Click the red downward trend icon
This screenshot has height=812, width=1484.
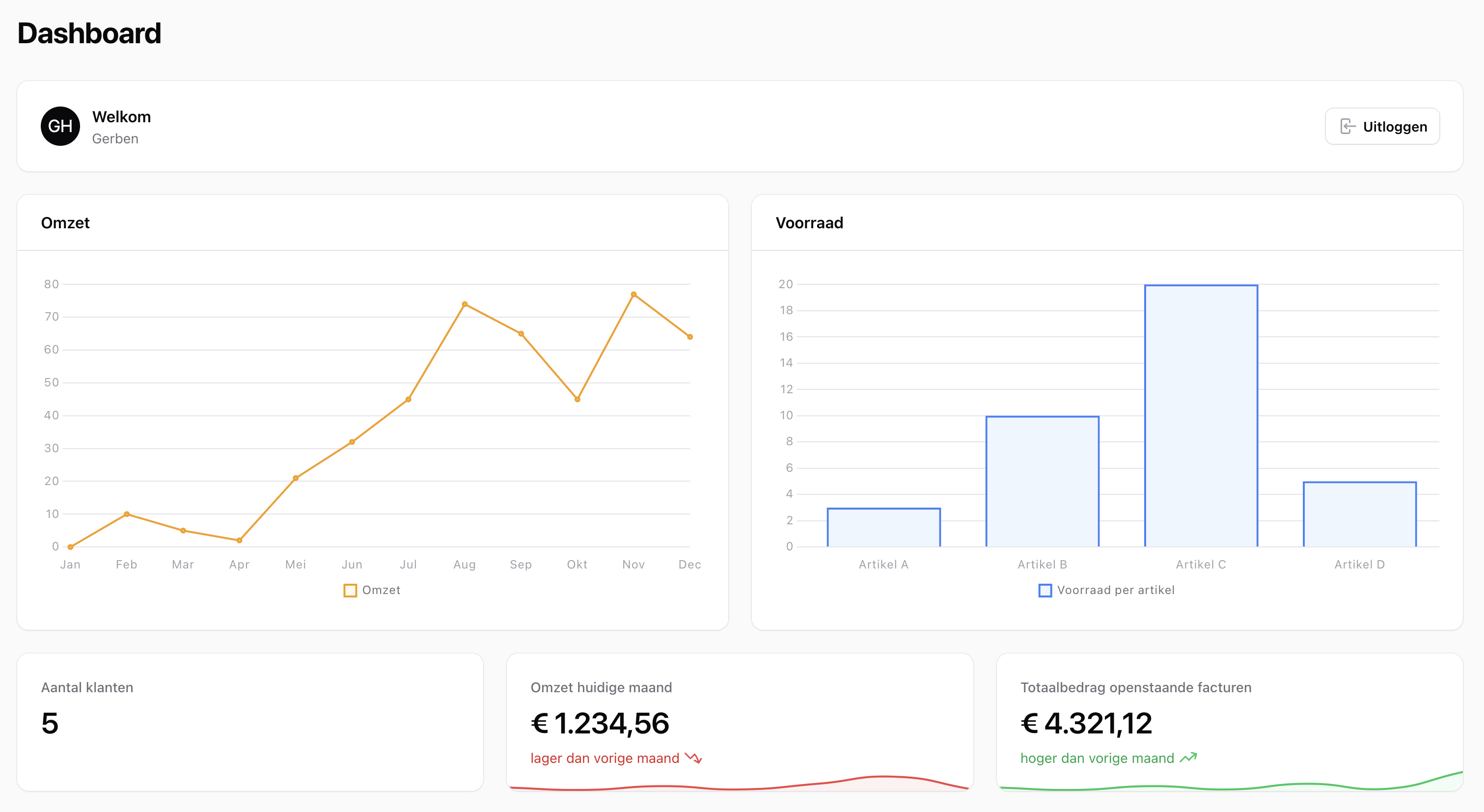click(693, 758)
